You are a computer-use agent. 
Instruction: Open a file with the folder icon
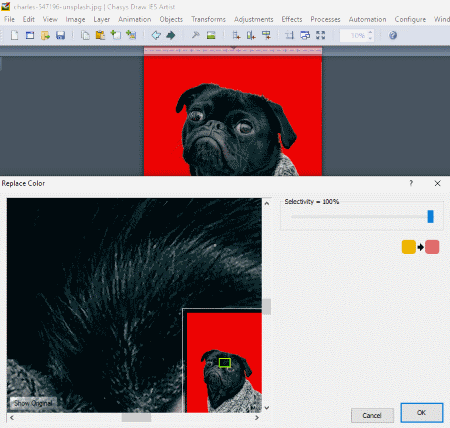point(45,35)
